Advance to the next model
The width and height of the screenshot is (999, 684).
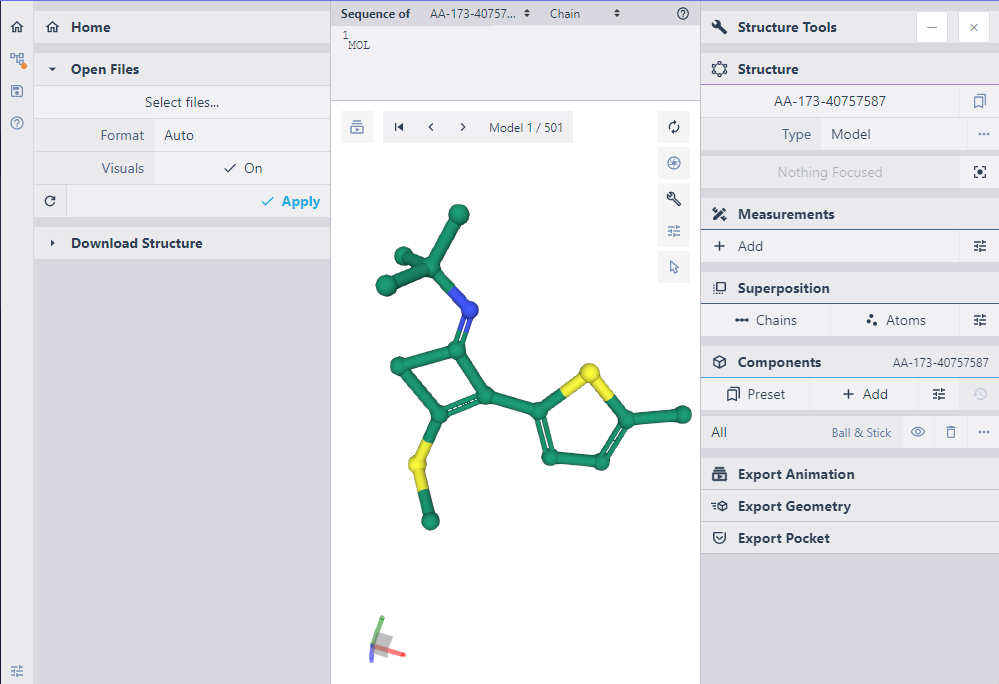pos(463,127)
